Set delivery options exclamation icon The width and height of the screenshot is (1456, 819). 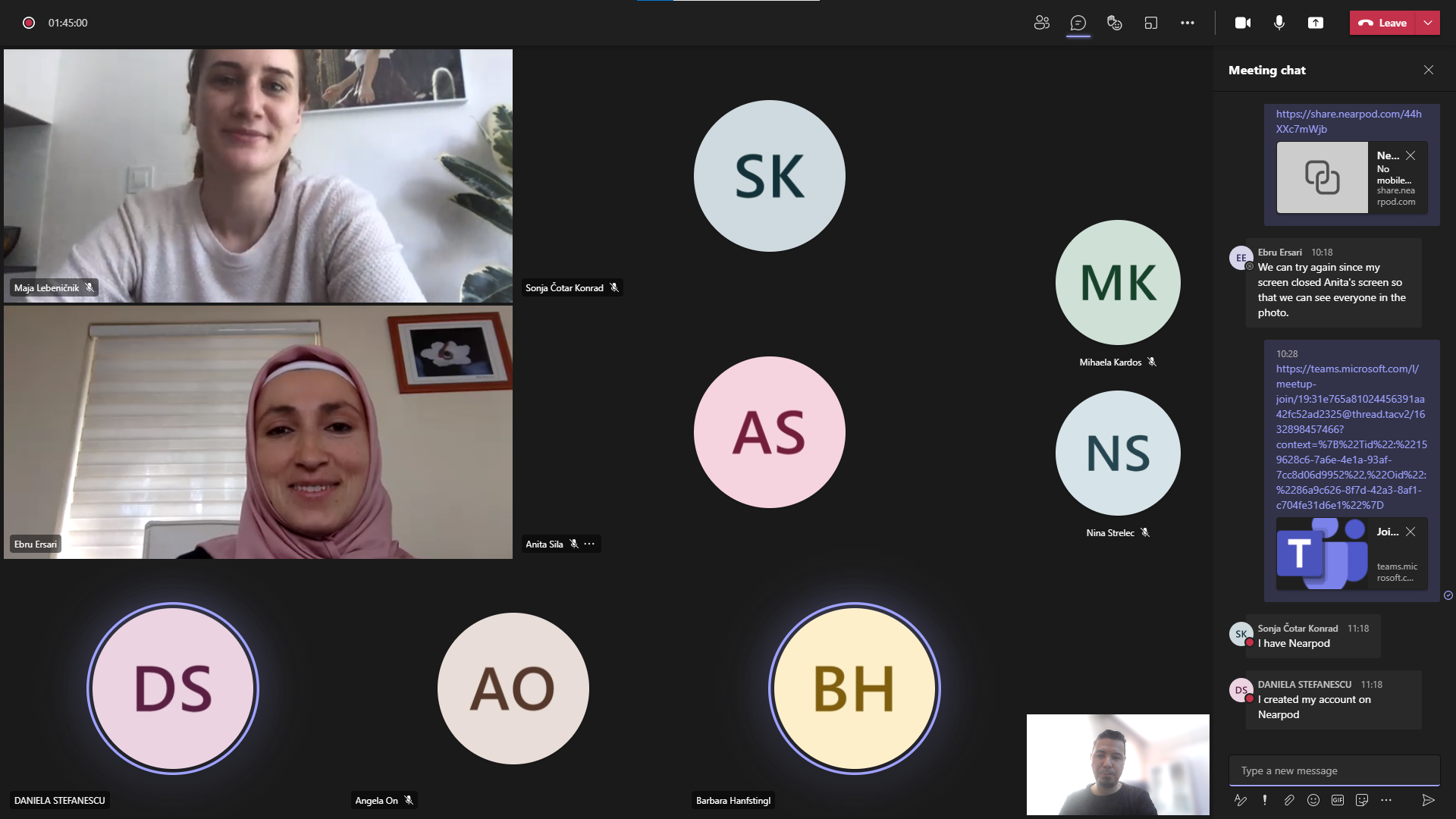(1264, 800)
